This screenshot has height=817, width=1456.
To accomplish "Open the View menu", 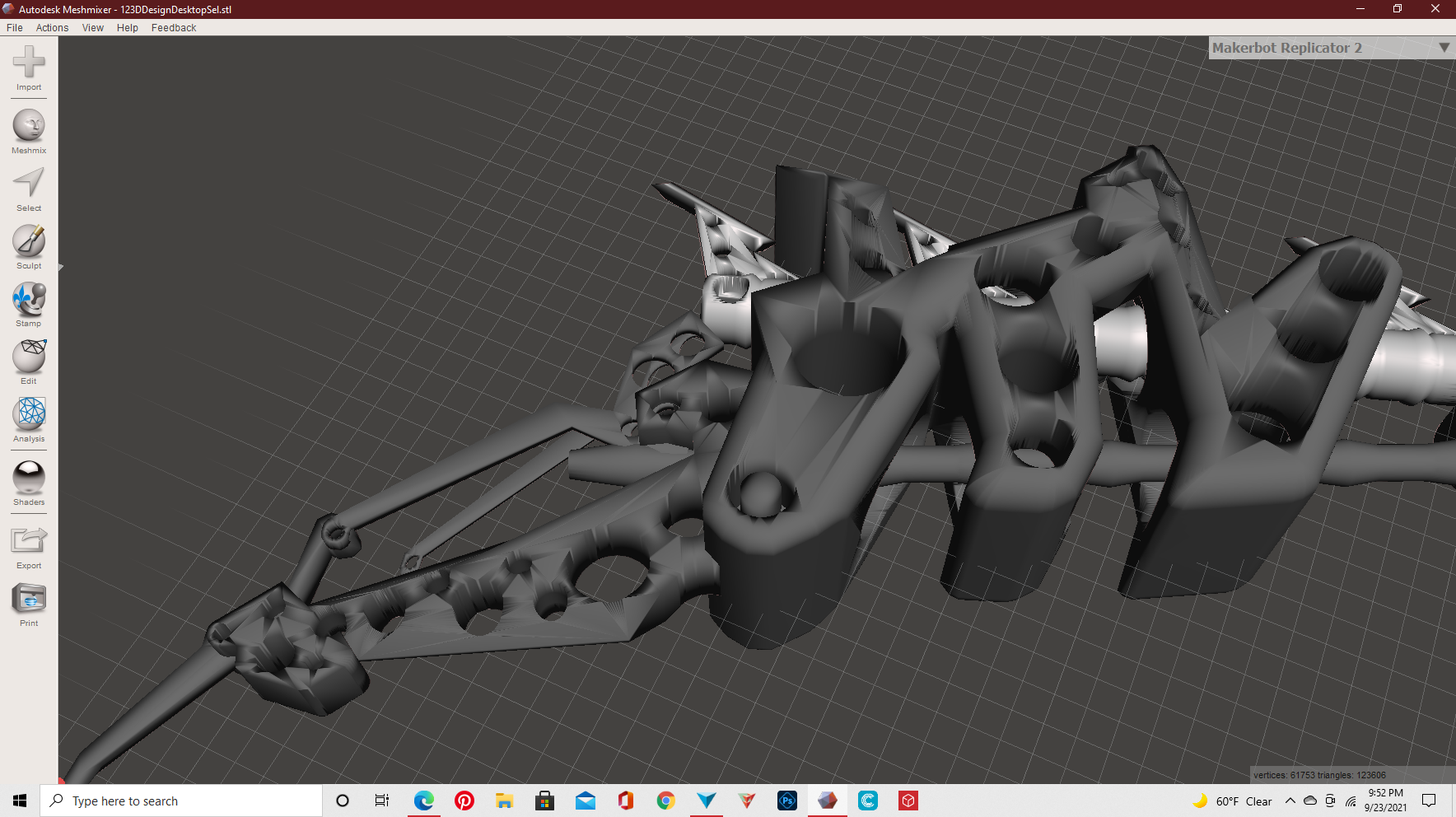I will 93,28.
